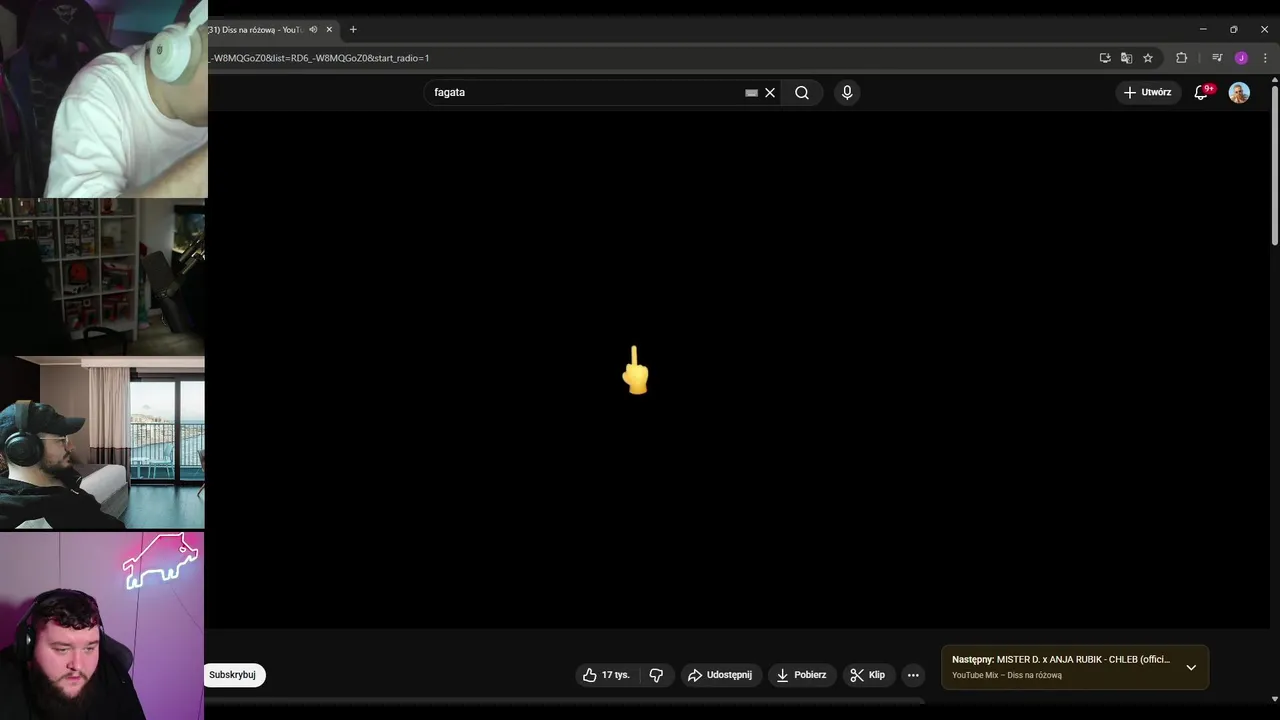Open the notifications bell
This screenshot has width=1280, height=720.
1202,92
